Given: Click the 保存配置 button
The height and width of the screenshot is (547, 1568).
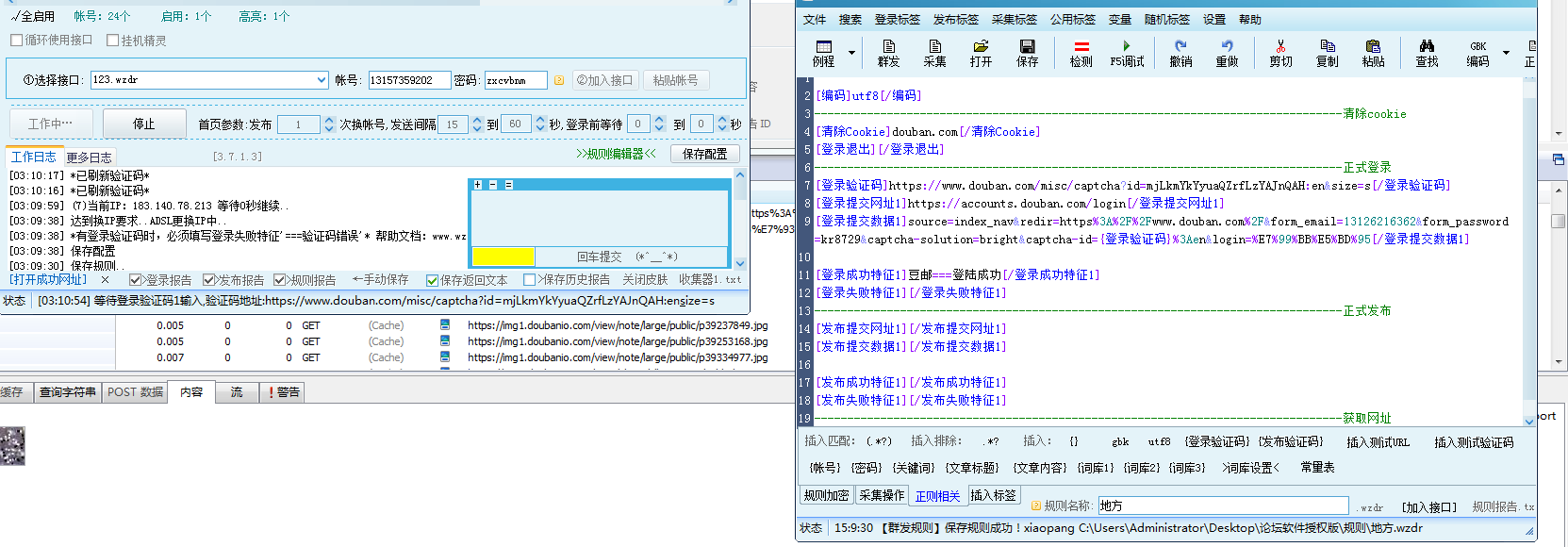Looking at the screenshot, I should click(x=705, y=154).
